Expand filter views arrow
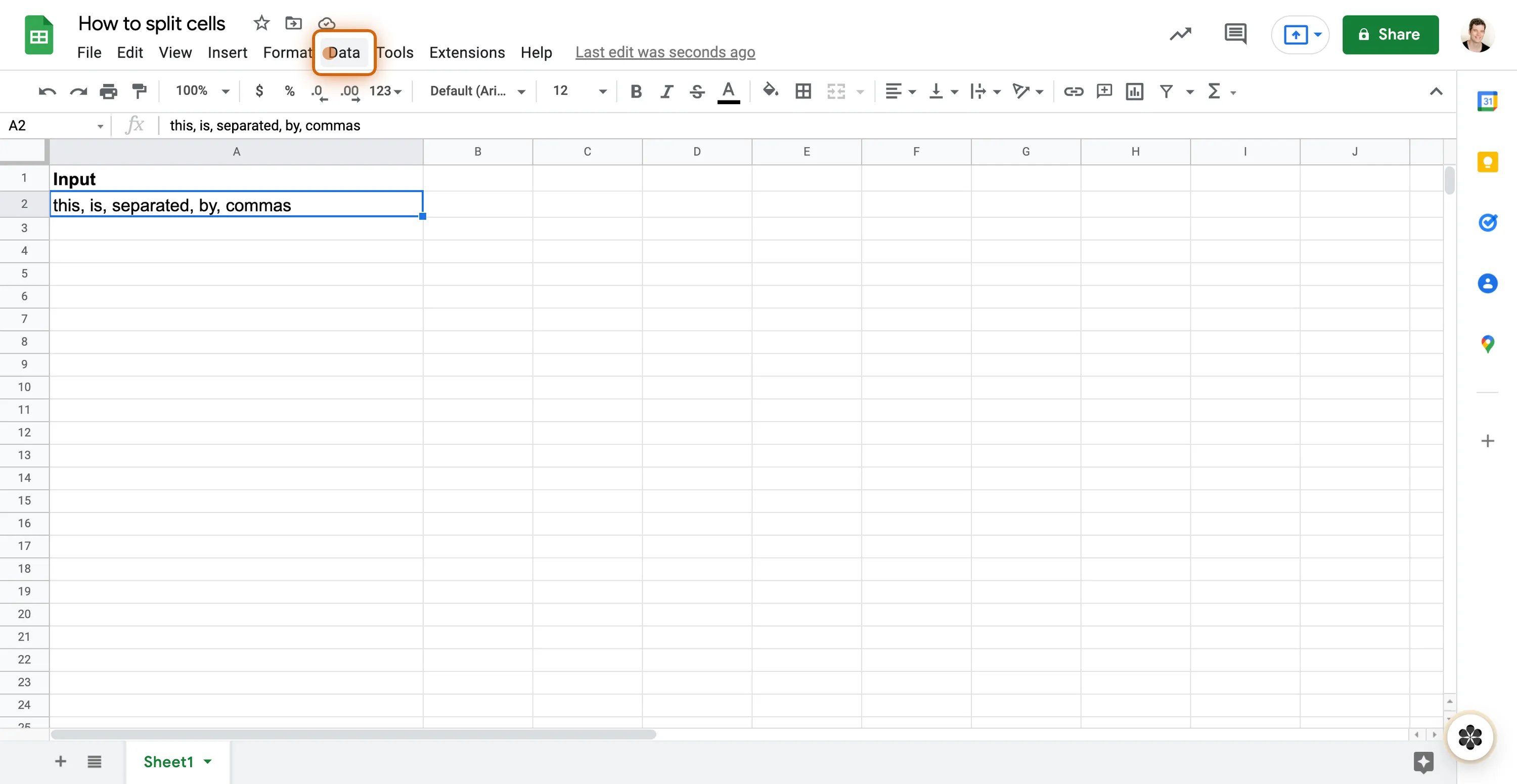Image resolution: width=1517 pixels, height=784 pixels. pos(1189,92)
